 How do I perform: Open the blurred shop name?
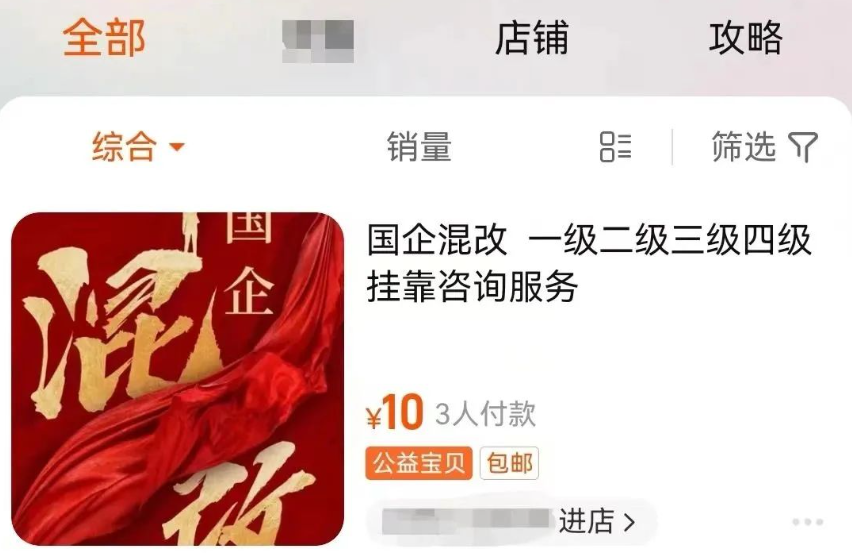tap(466, 522)
